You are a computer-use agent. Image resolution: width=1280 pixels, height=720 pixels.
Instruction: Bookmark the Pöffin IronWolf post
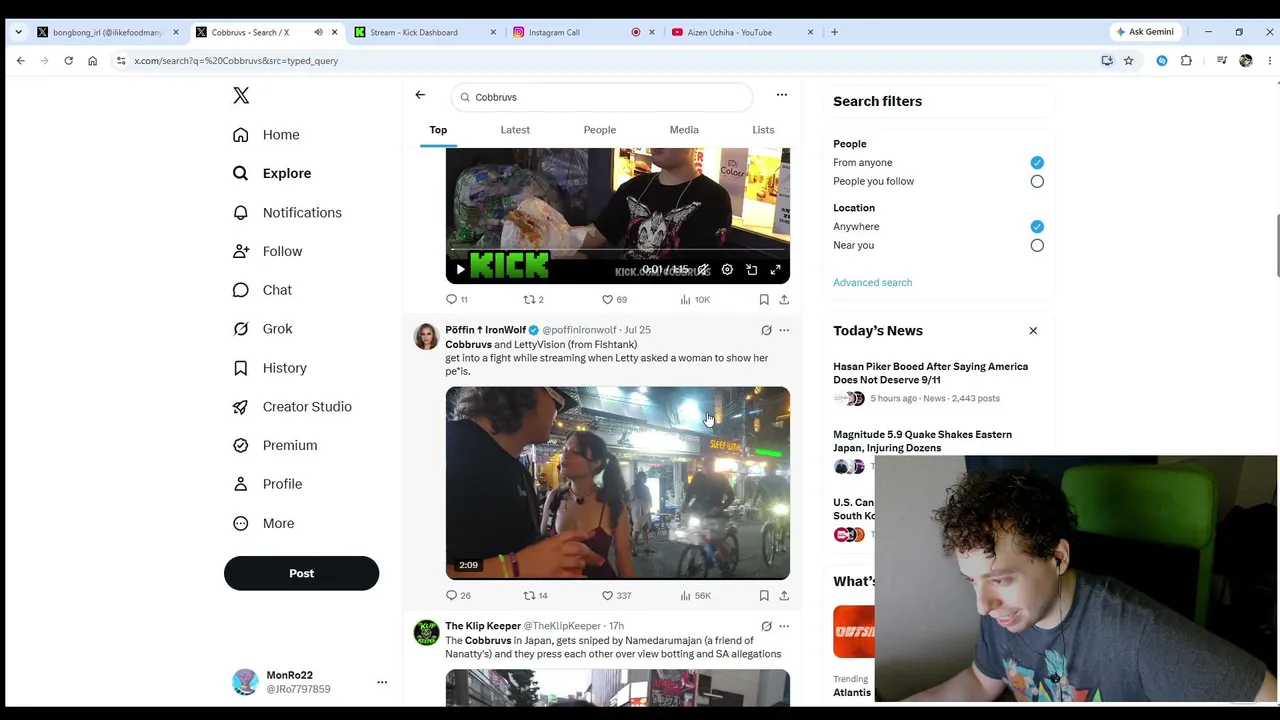click(x=764, y=596)
